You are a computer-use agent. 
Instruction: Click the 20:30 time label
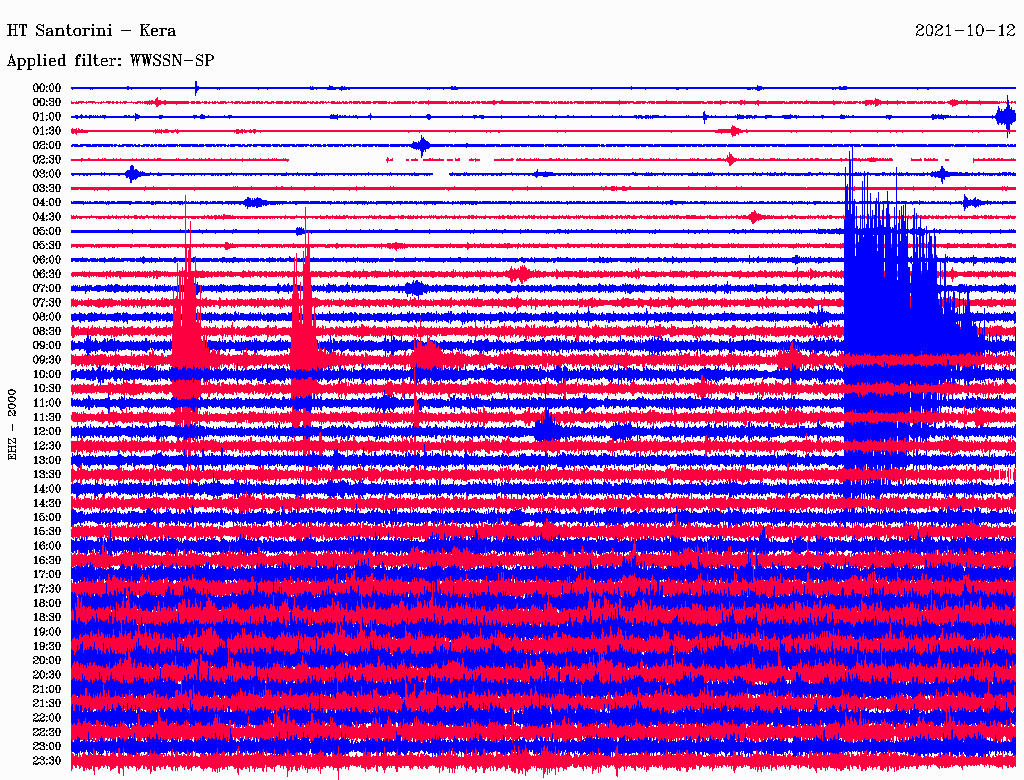47,675
